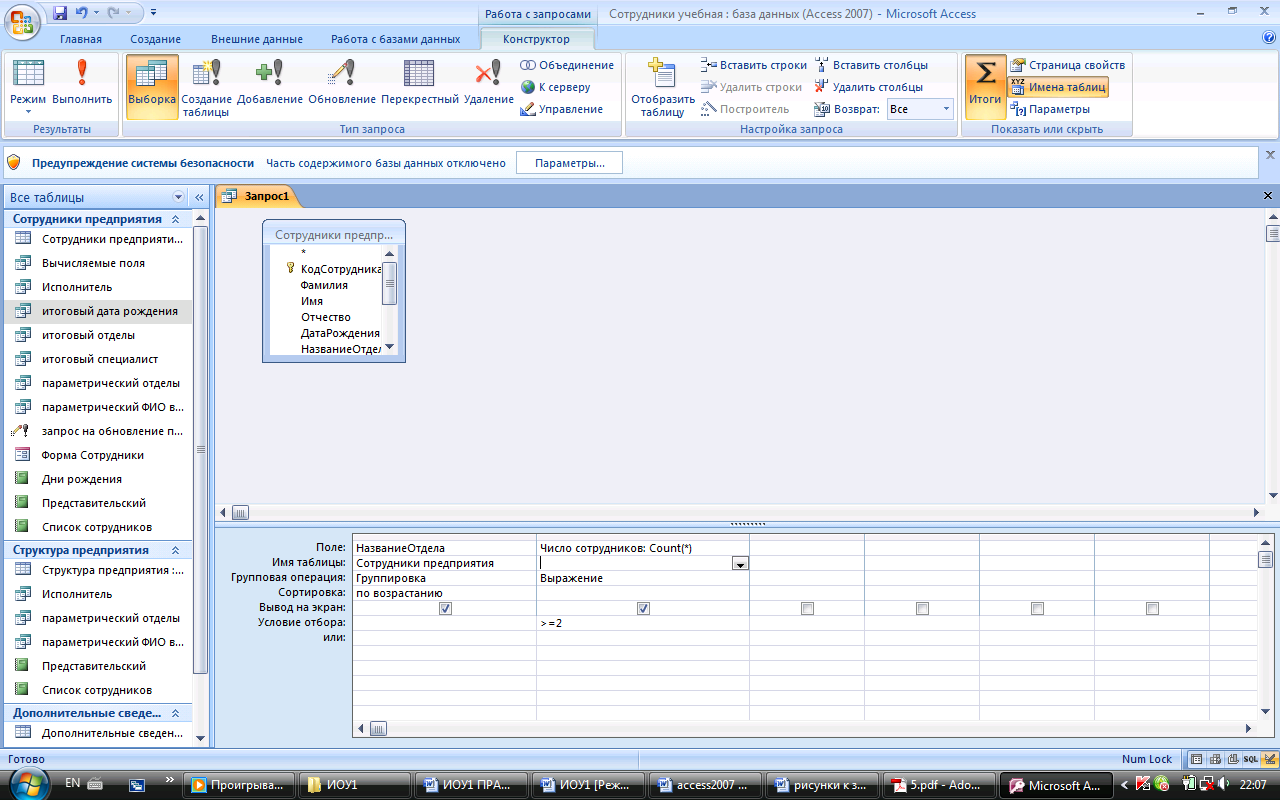Image resolution: width=1280 pixels, height=800 pixels.
Task: Choose the Обновление query type
Action: coord(342,86)
